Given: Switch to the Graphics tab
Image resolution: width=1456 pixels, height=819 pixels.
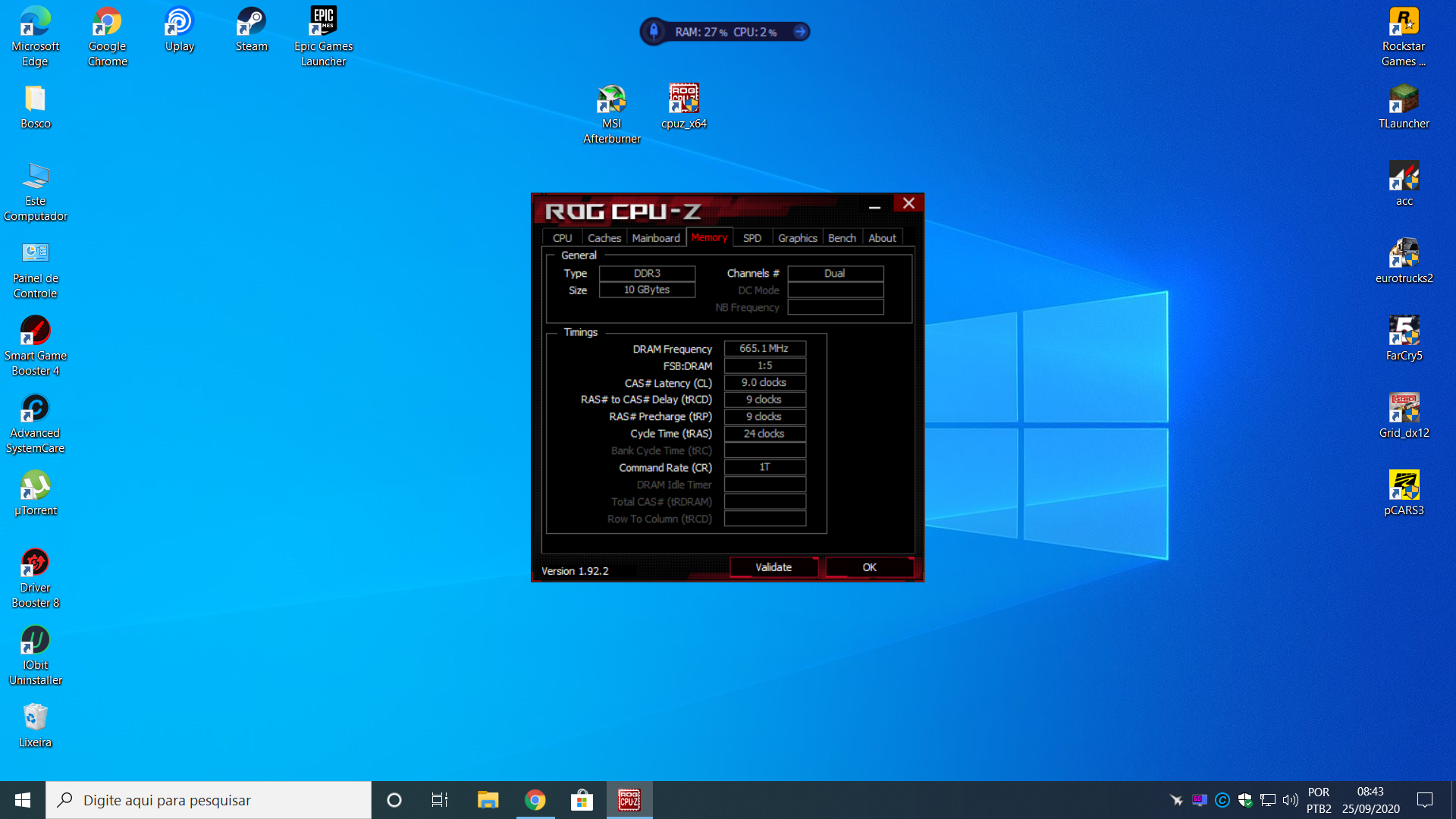Looking at the screenshot, I should coord(798,238).
